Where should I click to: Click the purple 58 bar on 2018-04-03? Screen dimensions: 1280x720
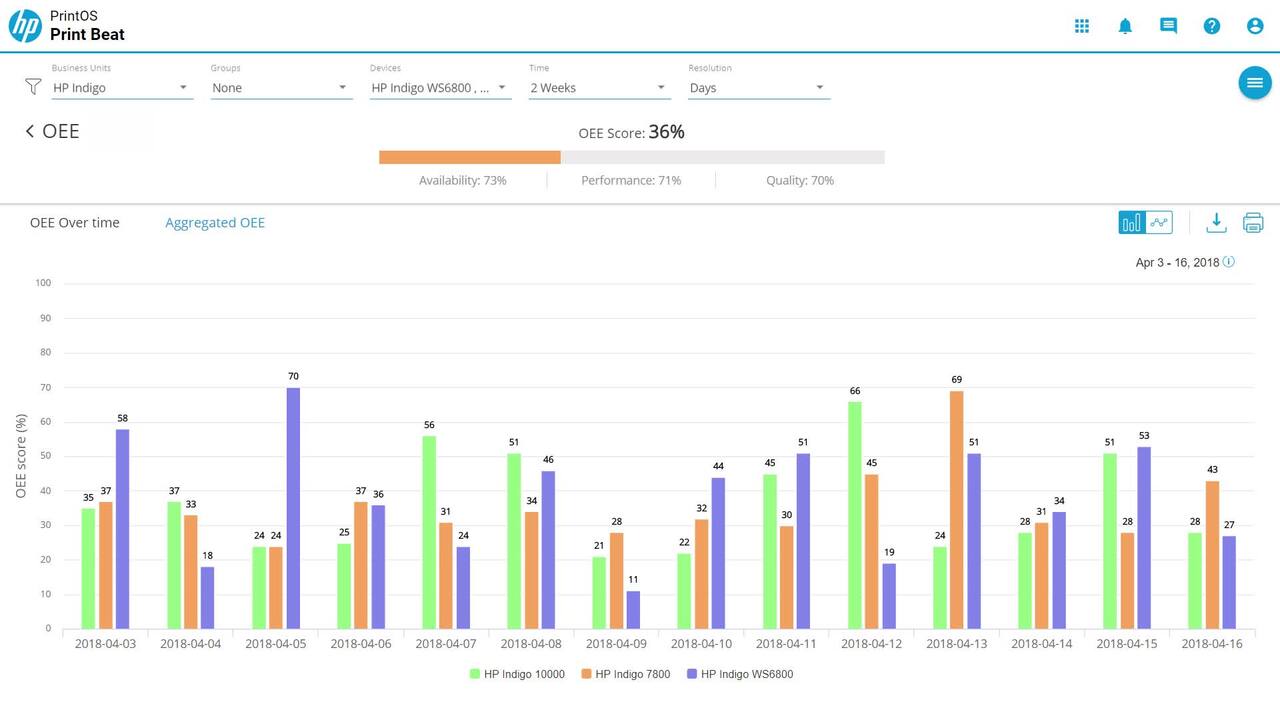[x=123, y=529]
